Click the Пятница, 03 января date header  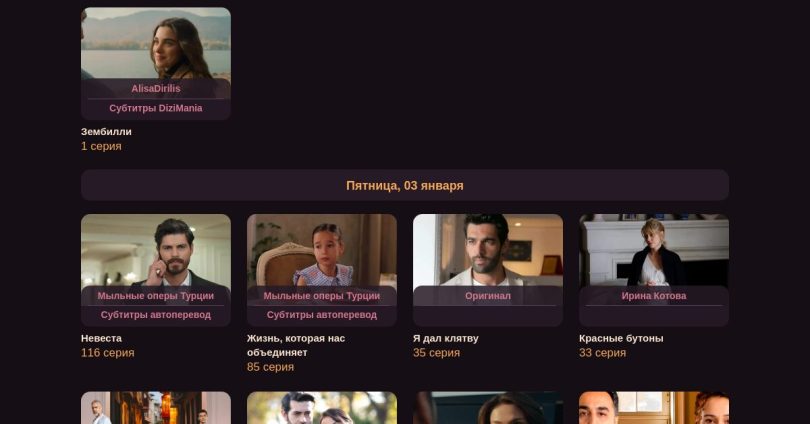click(405, 185)
